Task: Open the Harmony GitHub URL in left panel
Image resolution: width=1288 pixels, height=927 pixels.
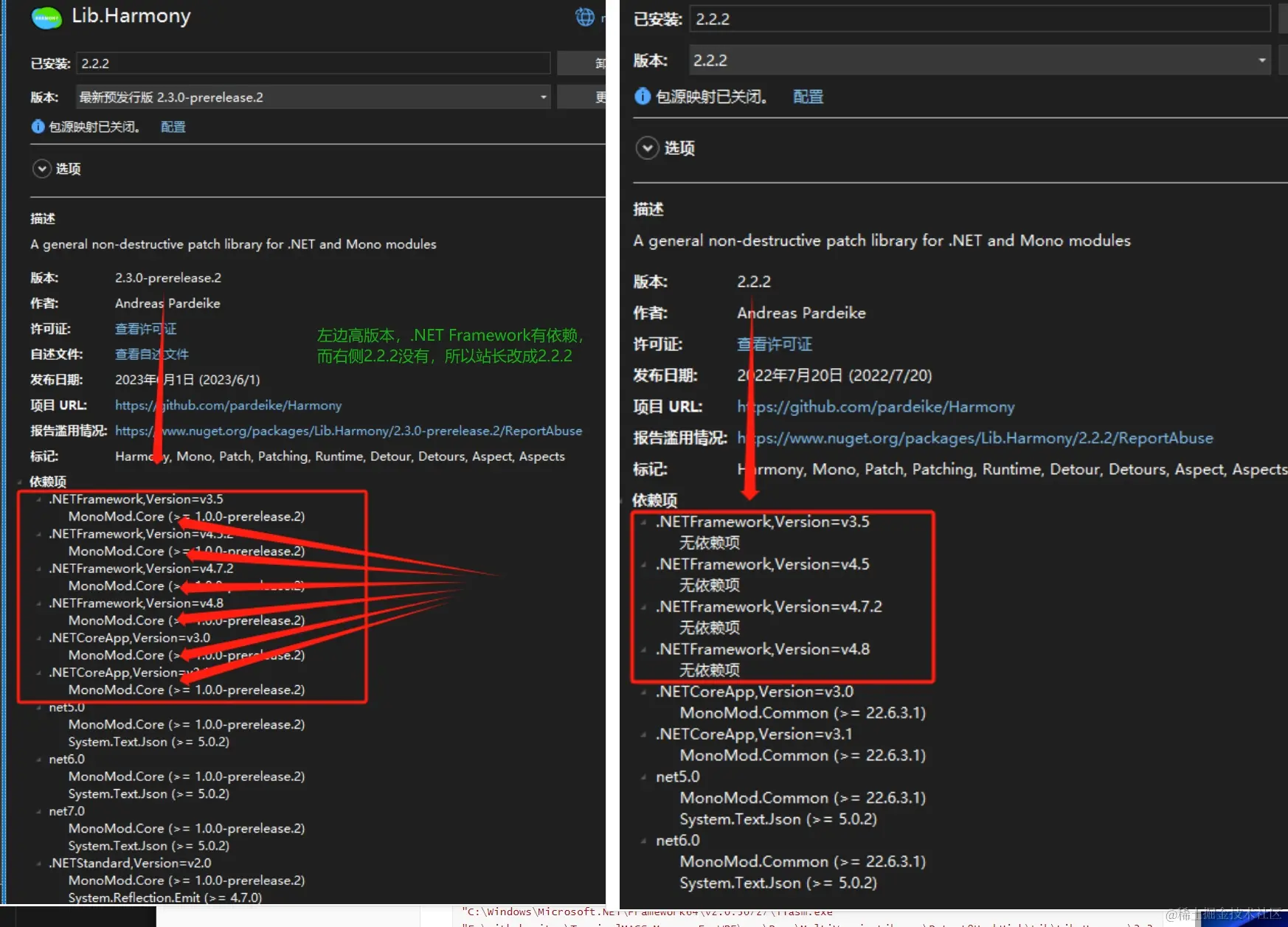Action: pos(229,406)
